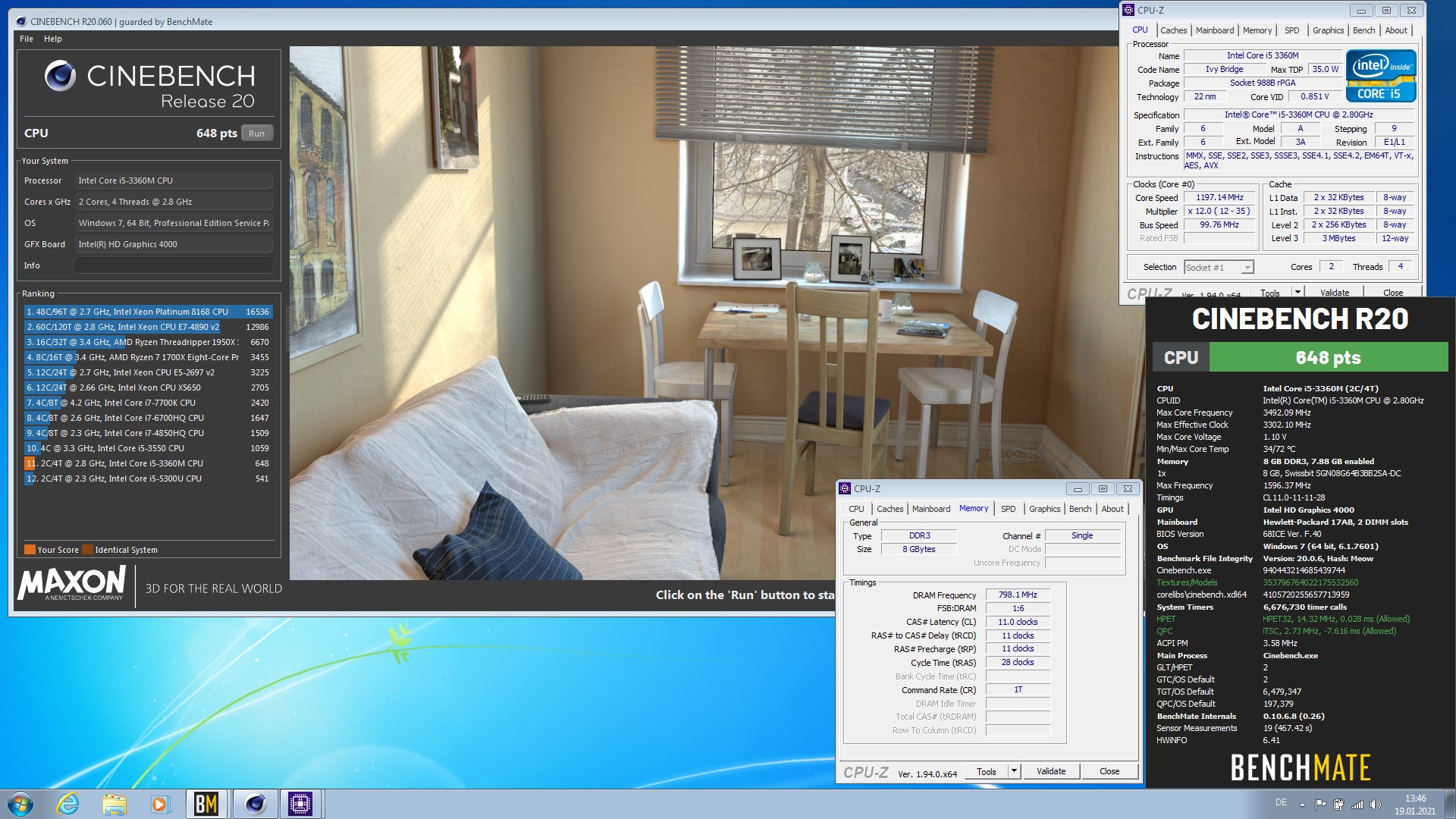The height and width of the screenshot is (819, 1456).
Task: Click the Cinebench sphere logo
Action: click(x=60, y=76)
